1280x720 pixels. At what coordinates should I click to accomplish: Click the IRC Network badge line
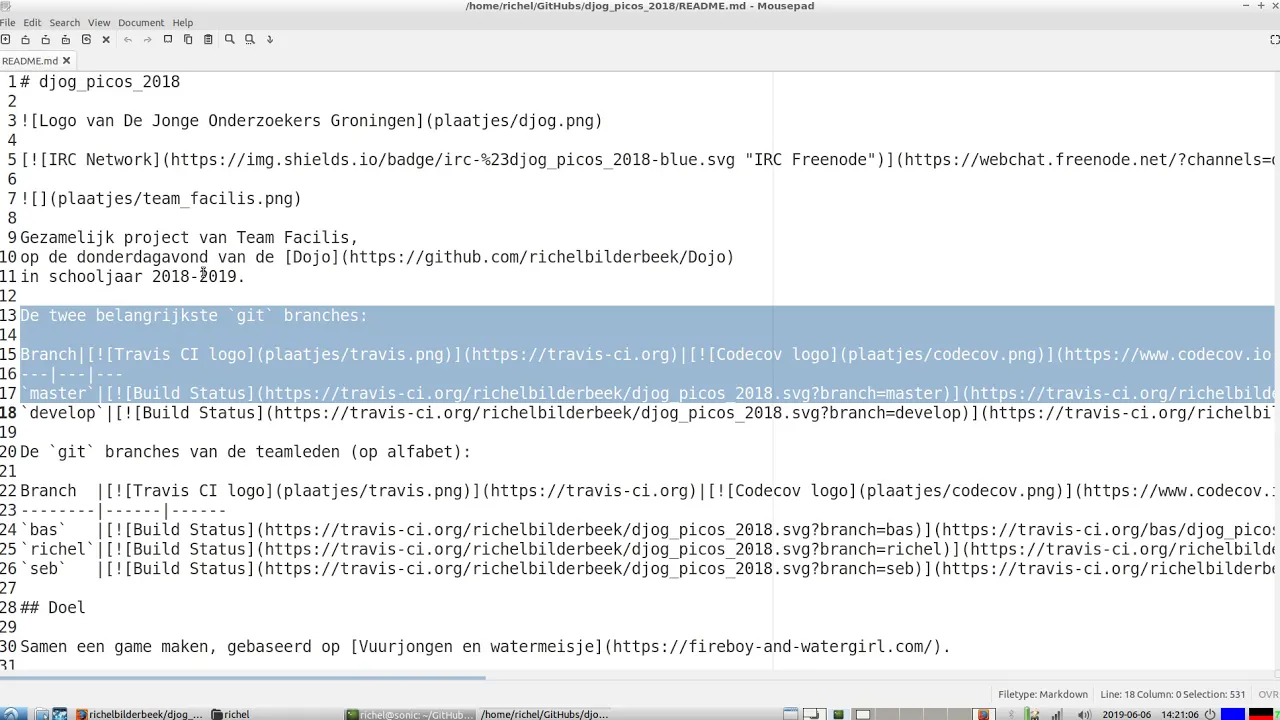(647, 160)
